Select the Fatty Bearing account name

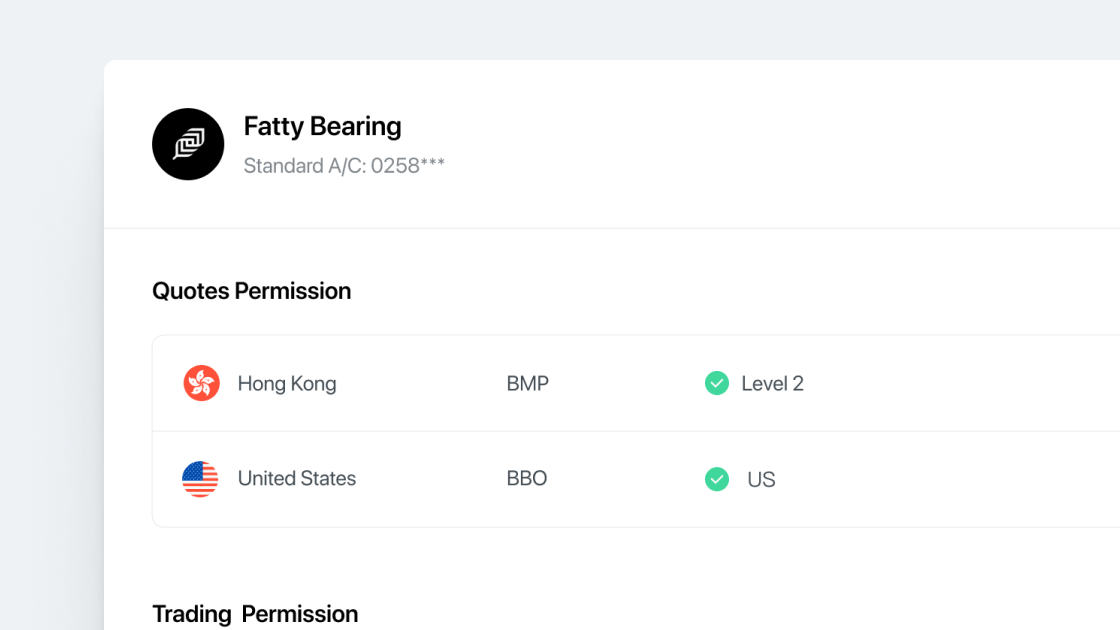point(322,126)
